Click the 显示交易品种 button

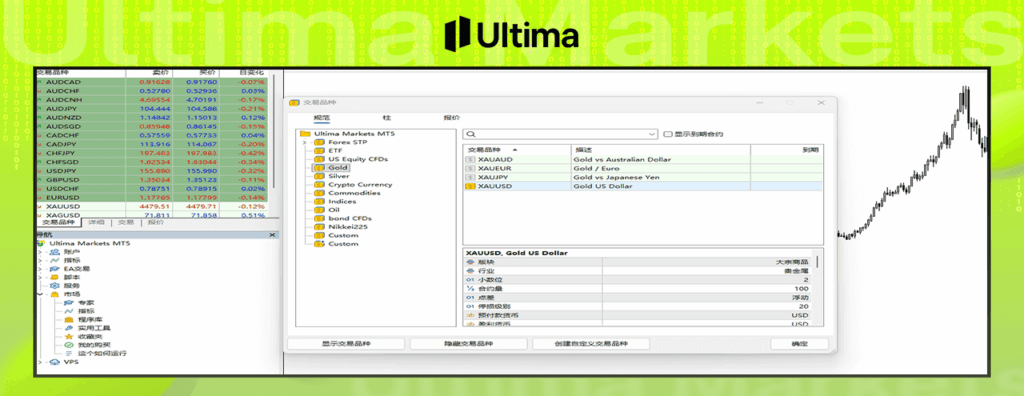pyautogui.click(x=346, y=344)
